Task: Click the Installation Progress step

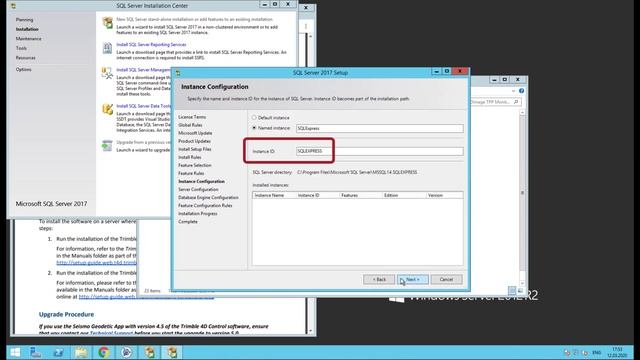Action: point(198,214)
